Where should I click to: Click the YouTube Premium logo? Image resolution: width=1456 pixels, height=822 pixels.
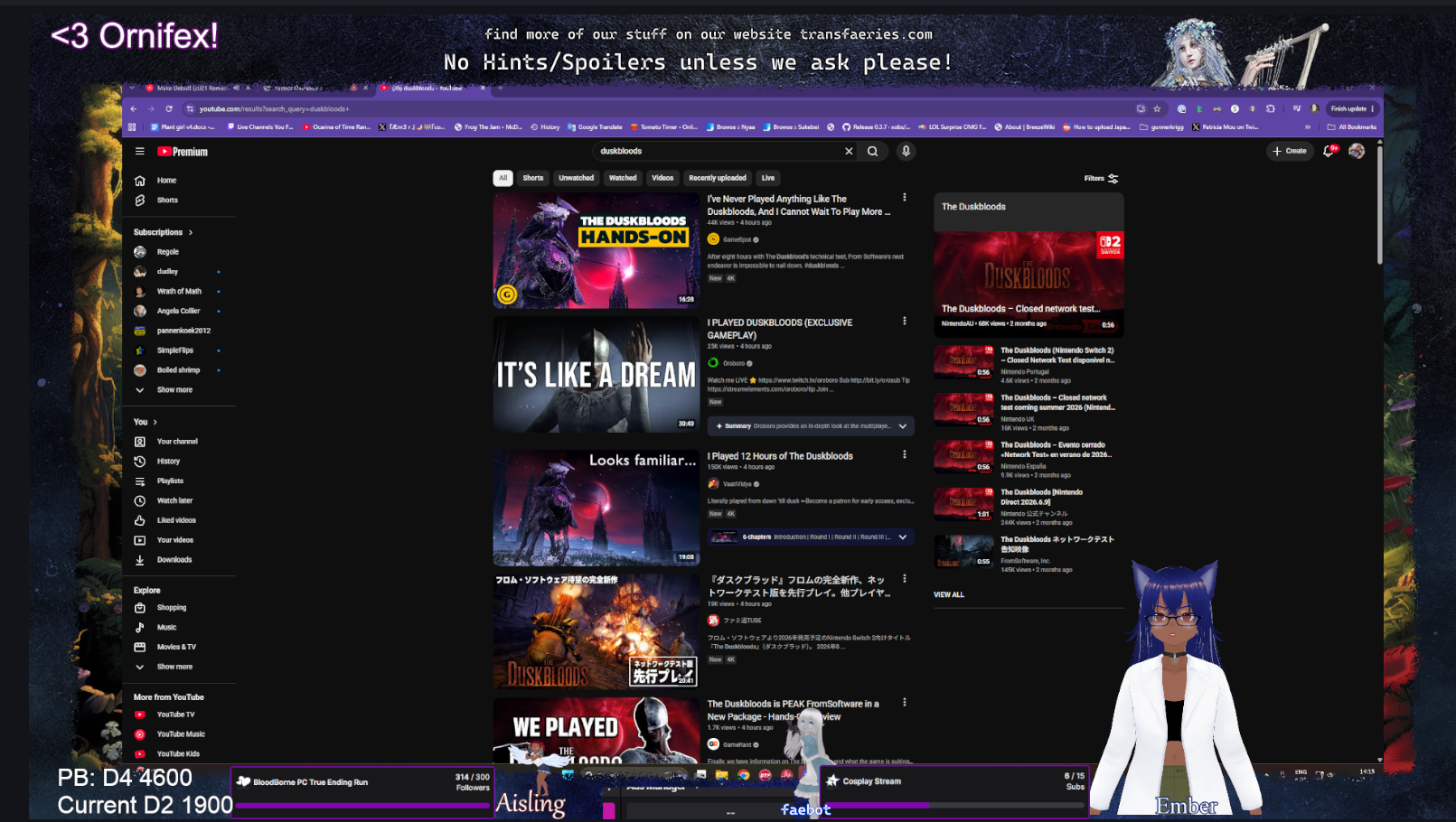tap(183, 152)
